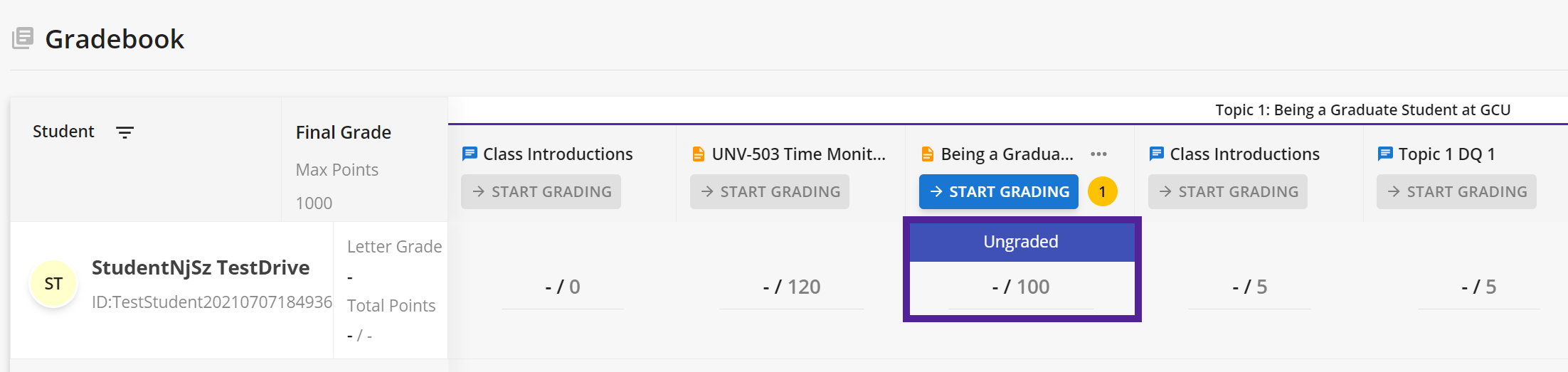Image resolution: width=1568 pixels, height=372 pixels.
Task: Click the Being a Graduate assignment document icon
Action: 928,154
